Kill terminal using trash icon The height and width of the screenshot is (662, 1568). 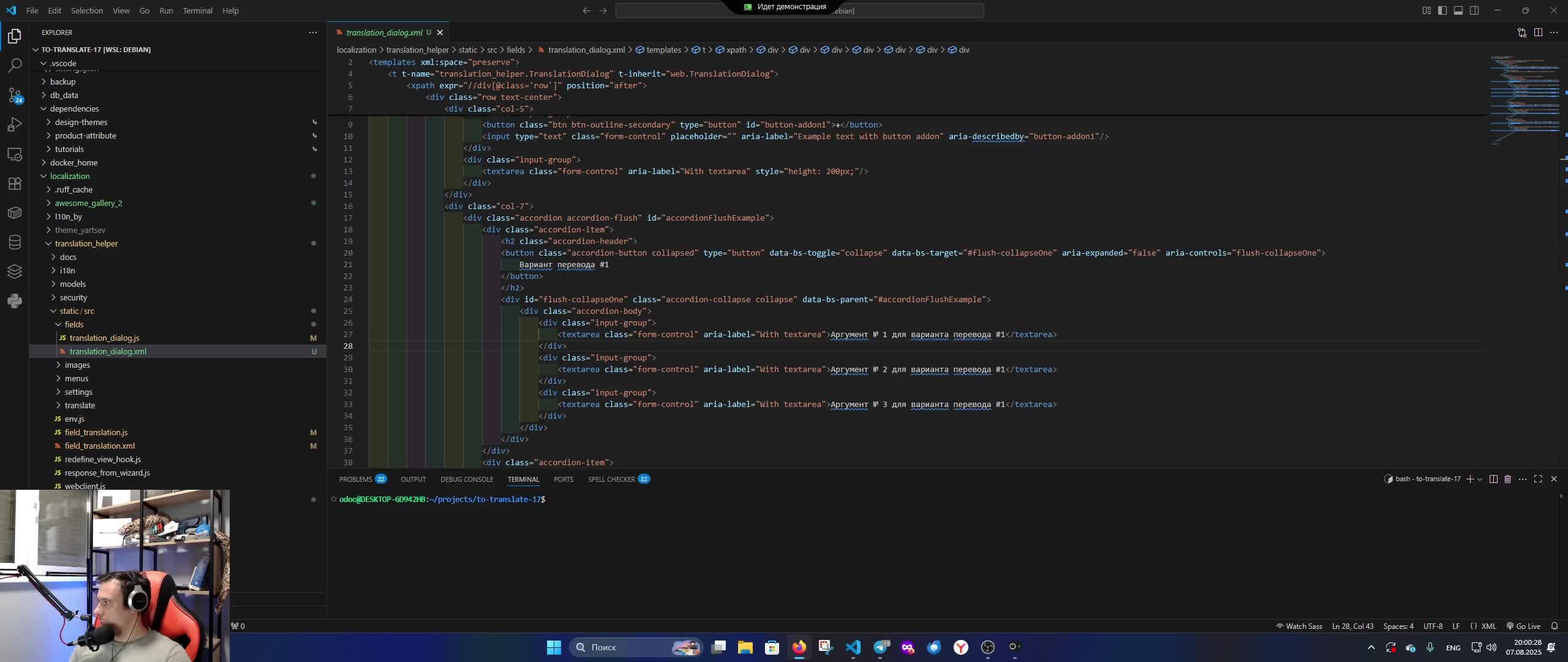[1508, 479]
